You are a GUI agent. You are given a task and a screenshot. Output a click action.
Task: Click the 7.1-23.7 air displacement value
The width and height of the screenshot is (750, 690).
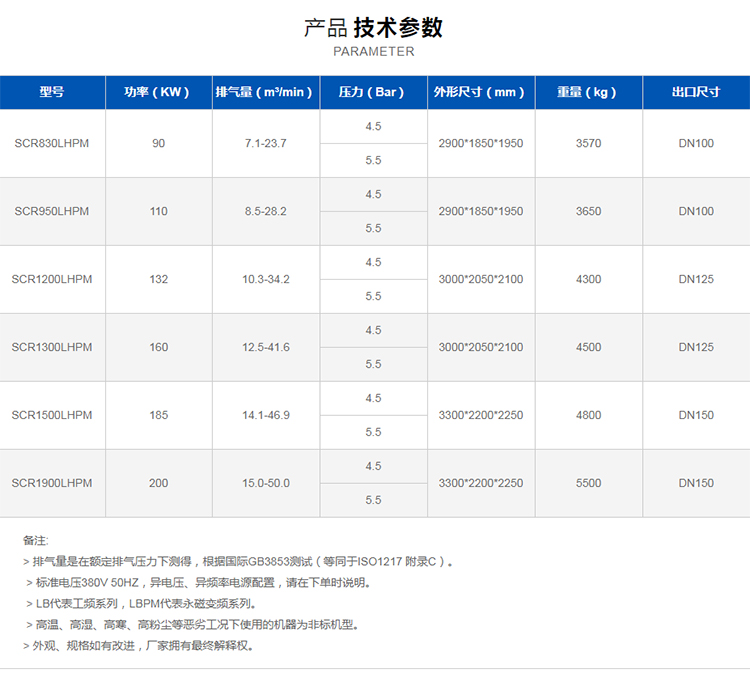click(265, 143)
